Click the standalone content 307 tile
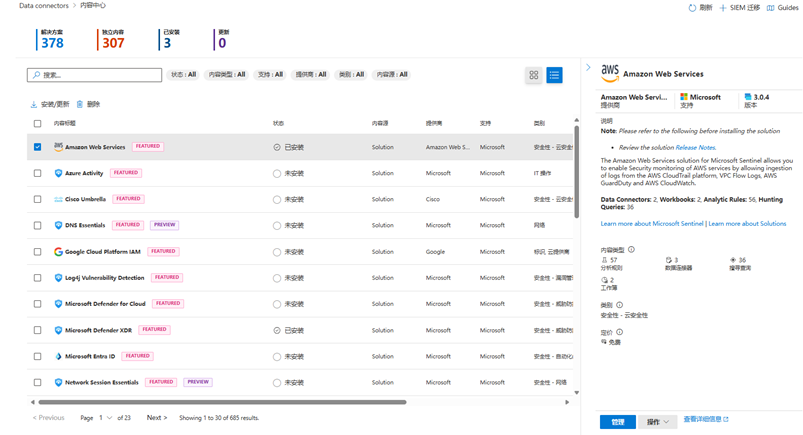803x435 pixels. pos(113,39)
